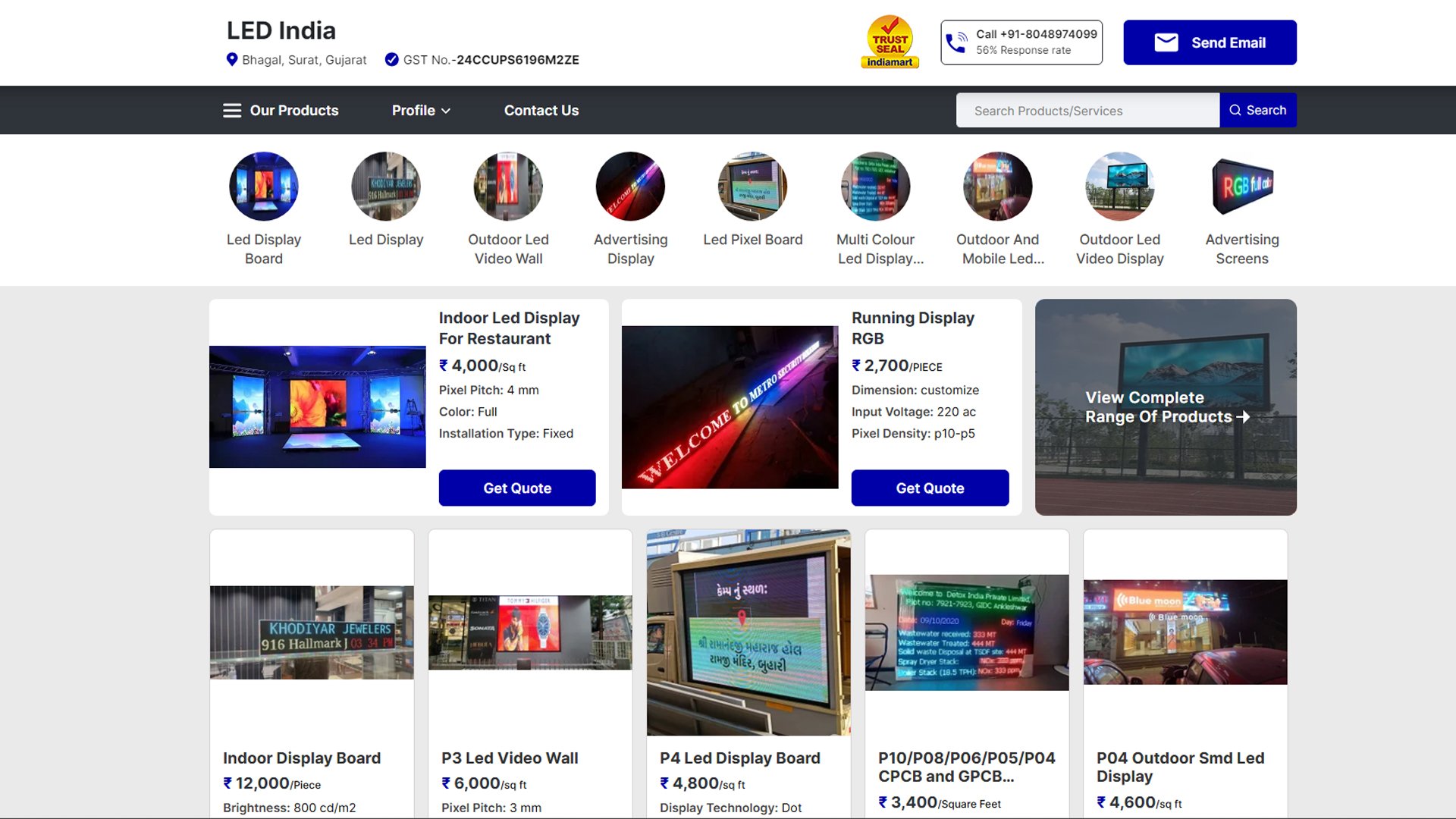Viewport: 1456px width, 819px height.
Task: Click the Indoor Led Display stage image
Action: (318, 407)
